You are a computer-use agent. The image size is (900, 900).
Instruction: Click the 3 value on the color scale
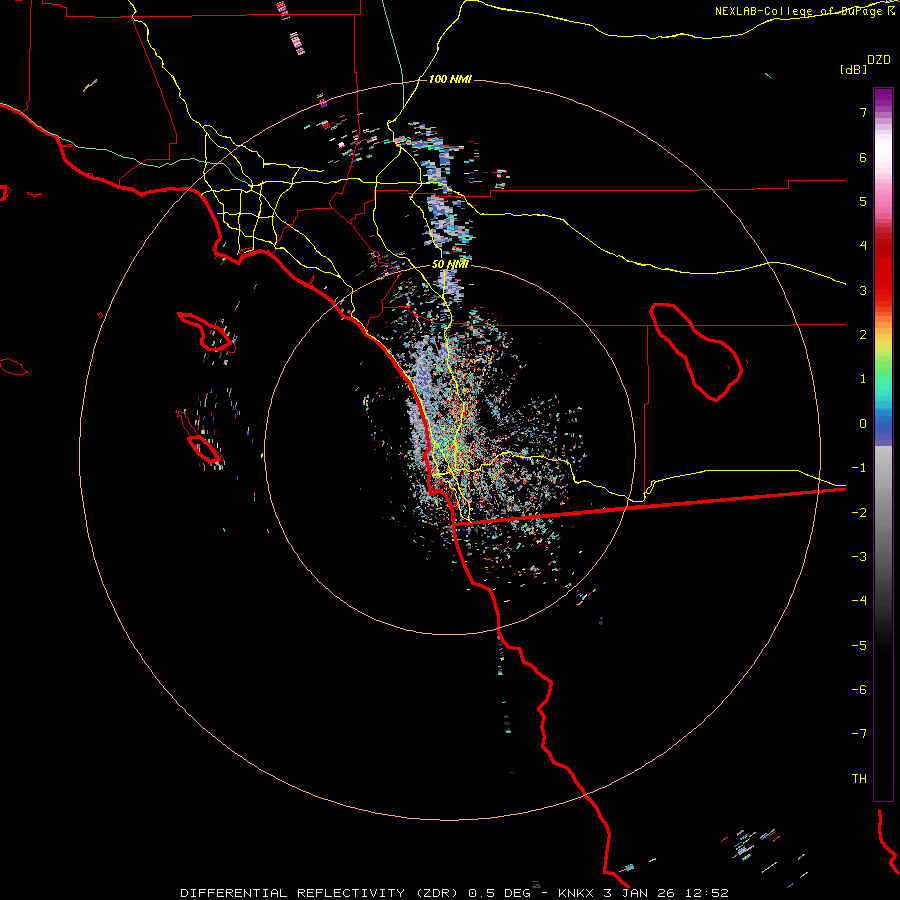pos(863,290)
